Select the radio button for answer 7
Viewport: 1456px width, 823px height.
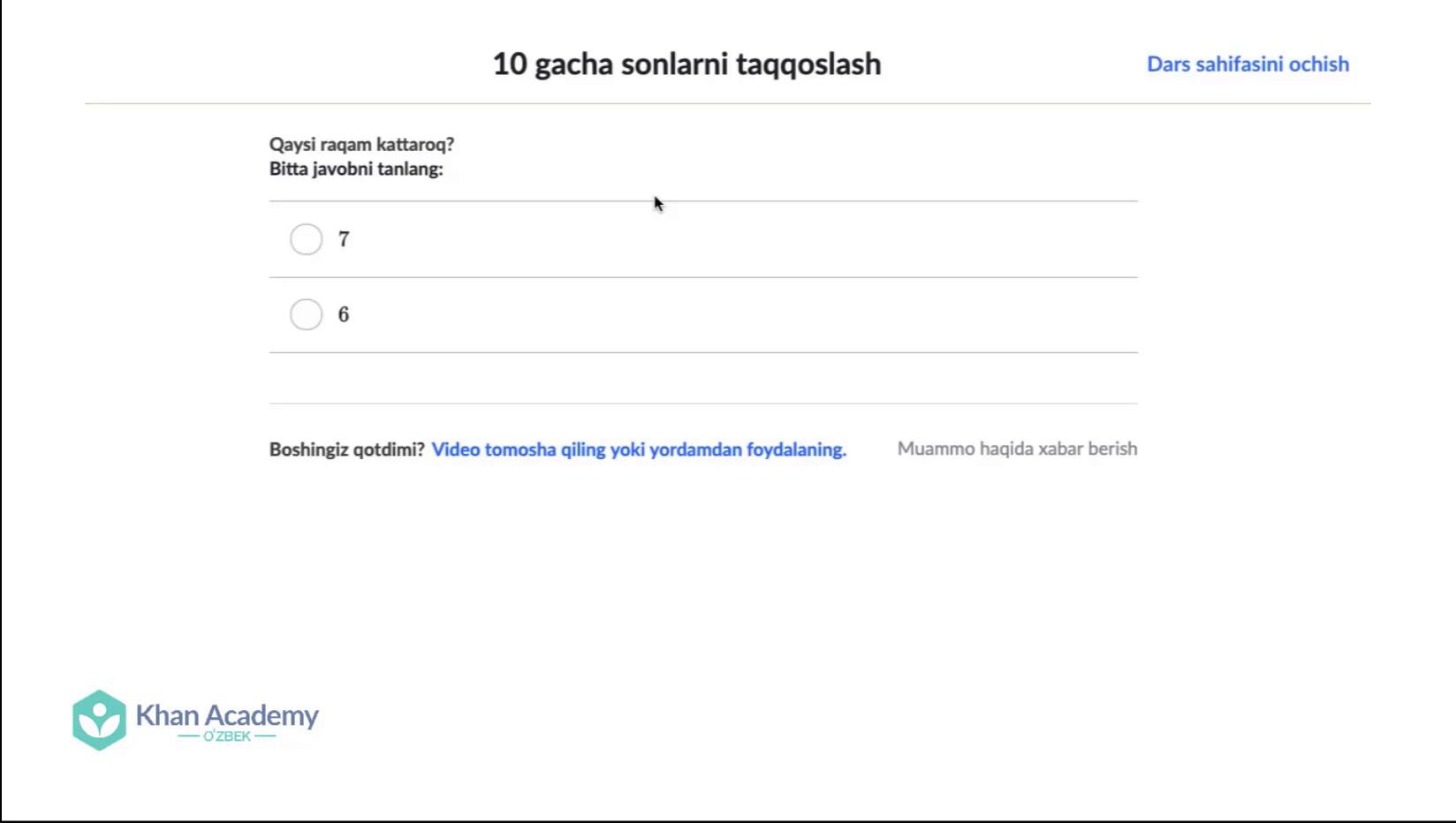pos(306,239)
